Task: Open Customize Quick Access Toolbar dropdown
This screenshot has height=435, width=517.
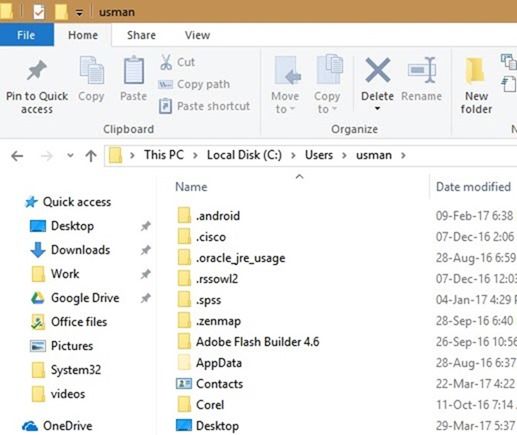Action: click(x=79, y=13)
